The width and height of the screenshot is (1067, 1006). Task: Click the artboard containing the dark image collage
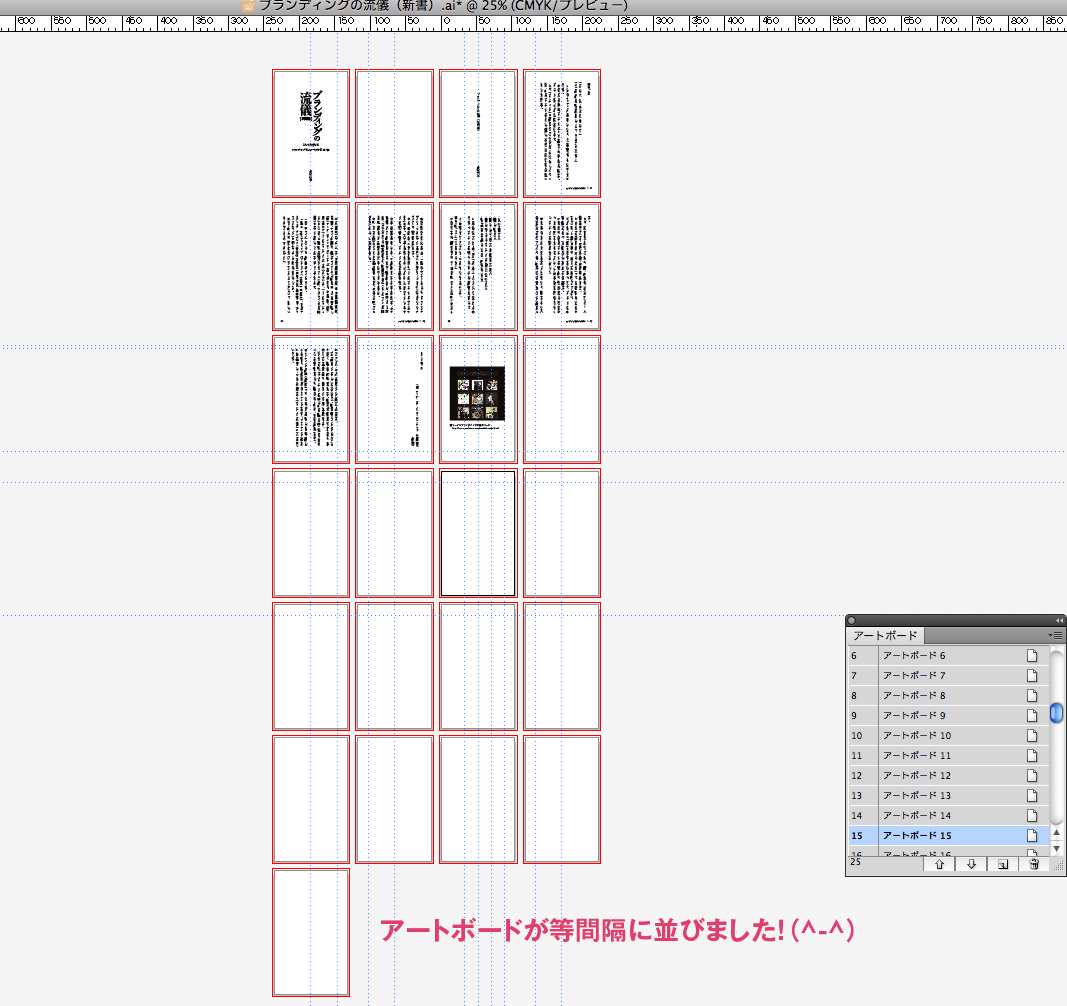point(478,400)
